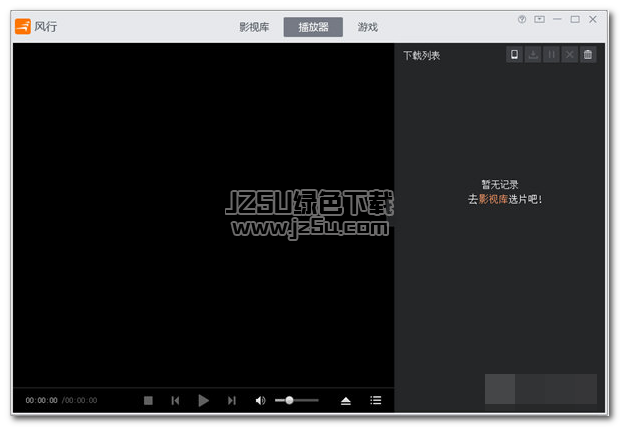Close the Funshion window
Viewport: 620px width, 427px height.
coord(593,19)
